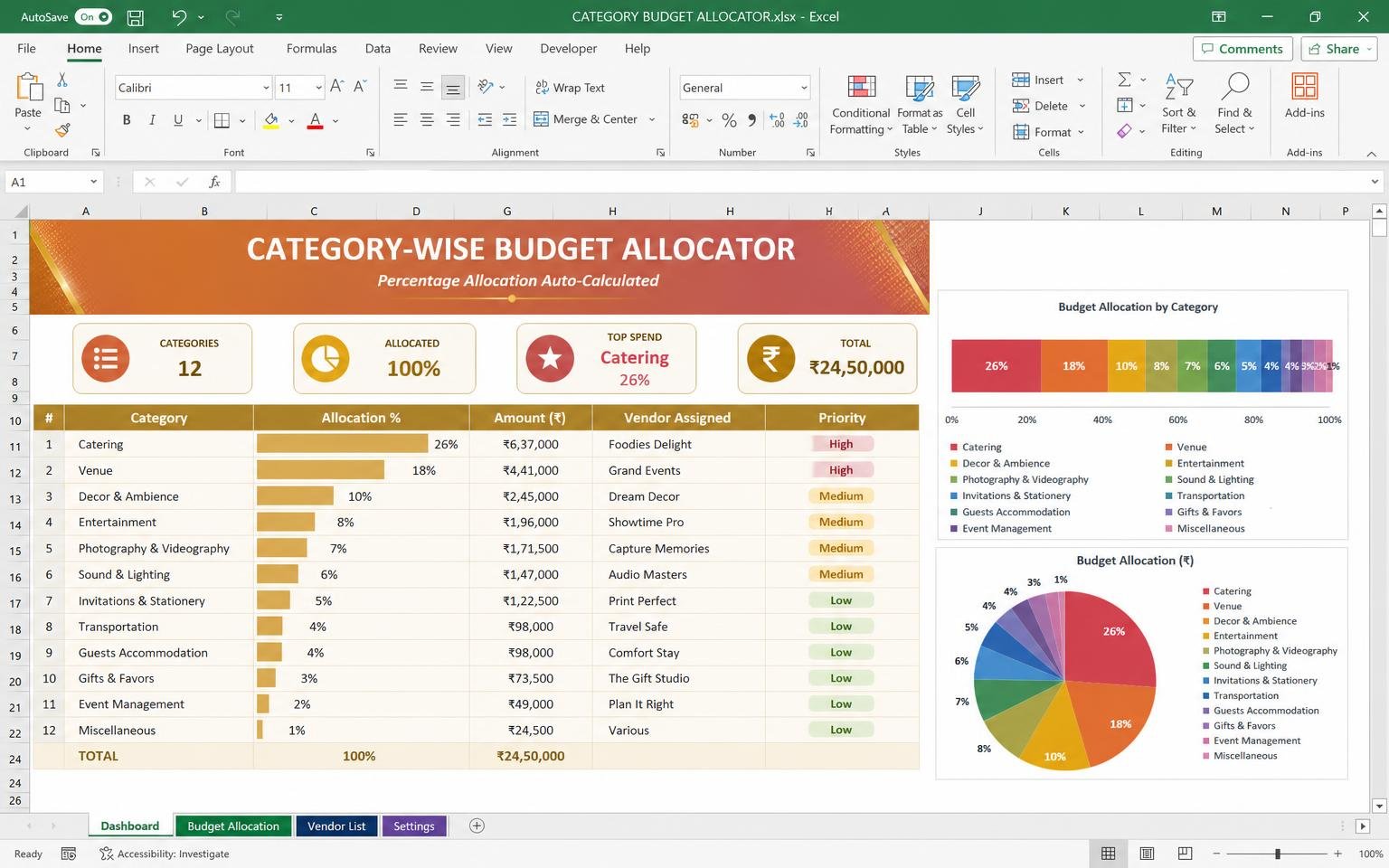Toggle underline formatting
This screenshot has width=1389, height=868.
click(178, 120)
